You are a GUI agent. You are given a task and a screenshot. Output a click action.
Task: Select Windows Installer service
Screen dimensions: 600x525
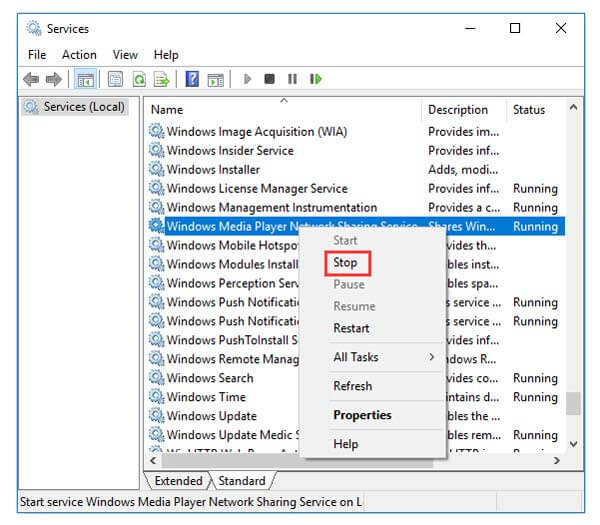click(x=213, y=169)
